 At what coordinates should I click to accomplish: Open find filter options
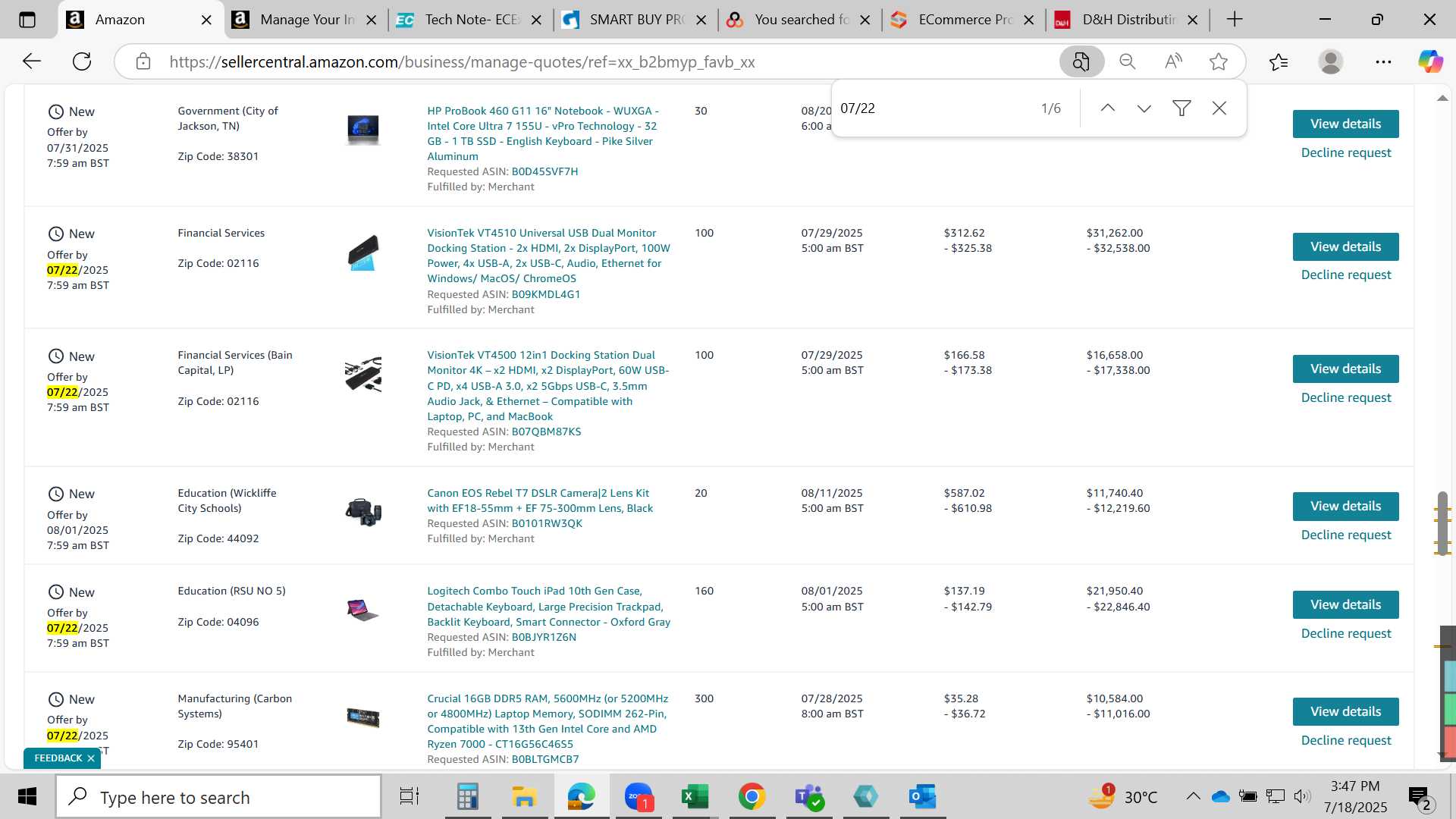coord(1181,108)
